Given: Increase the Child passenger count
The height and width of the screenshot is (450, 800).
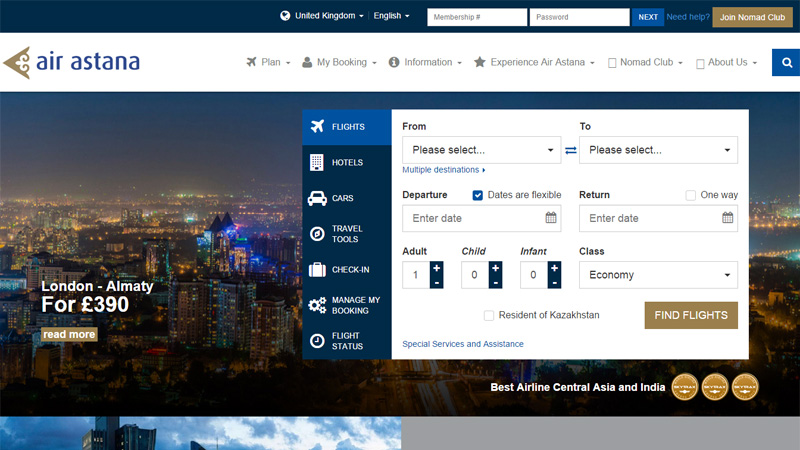Looking at the screenshot, I should (x=495, y=268).
